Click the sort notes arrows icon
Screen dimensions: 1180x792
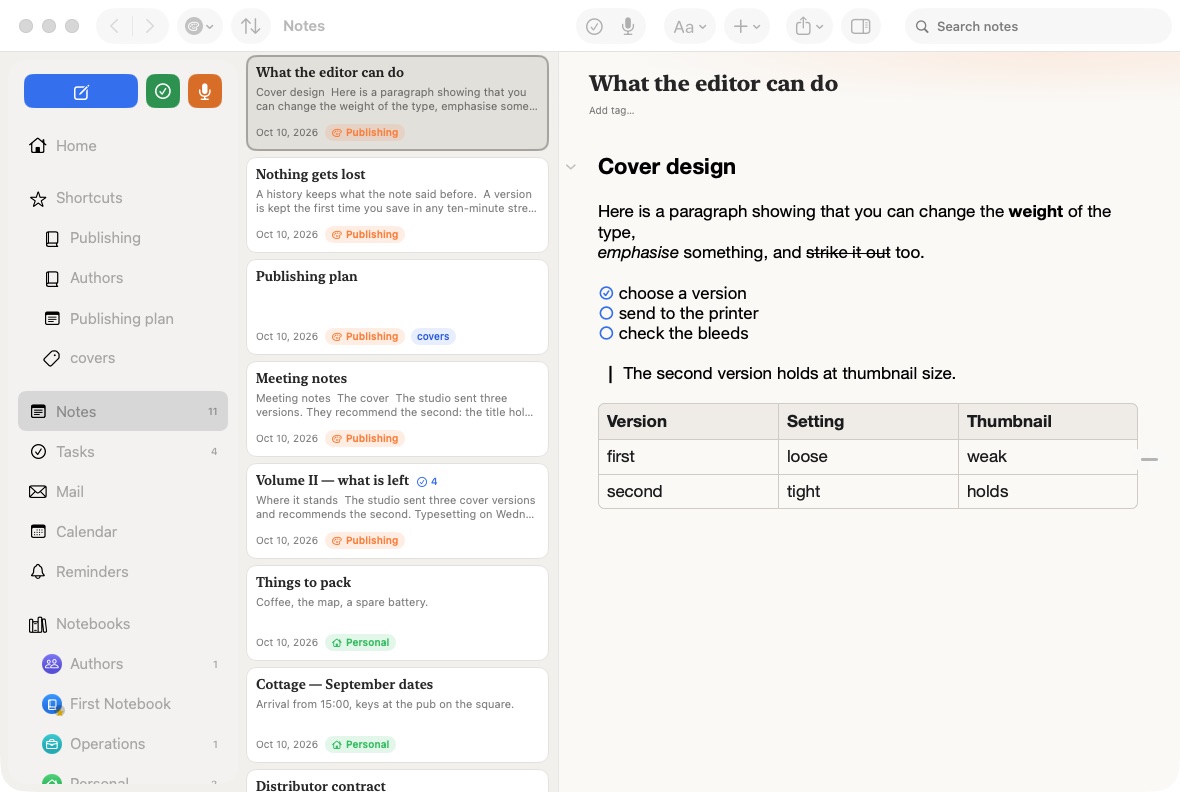[x=251, y=26]
